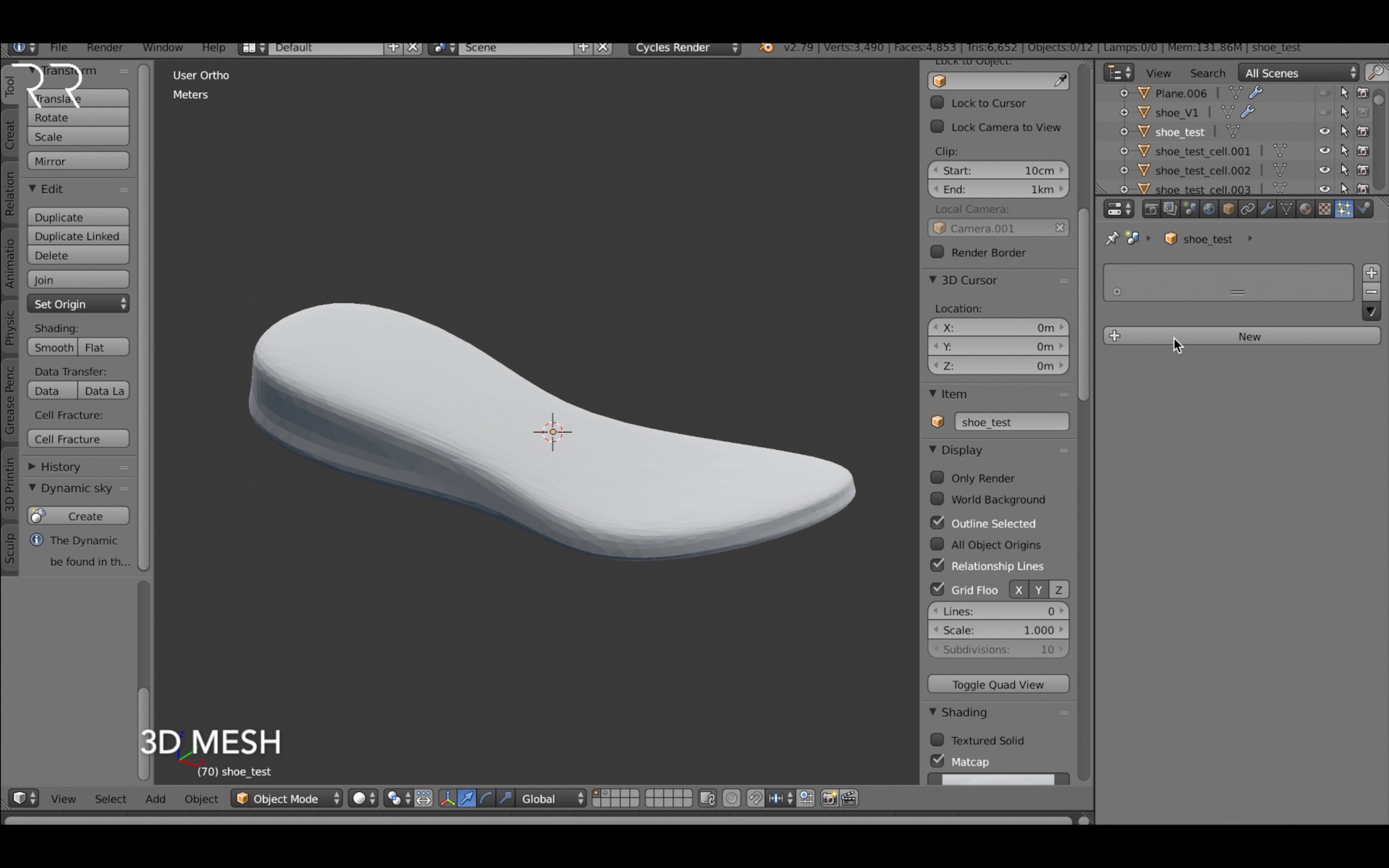Expand the shoe_V1 outliner entry

(x=1124, y=112)
